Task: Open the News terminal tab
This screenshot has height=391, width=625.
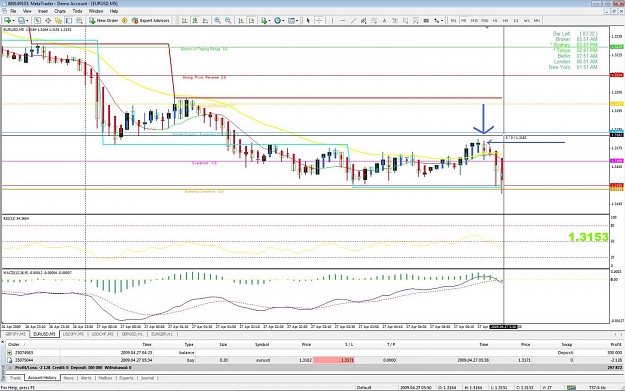Action: 68,378
